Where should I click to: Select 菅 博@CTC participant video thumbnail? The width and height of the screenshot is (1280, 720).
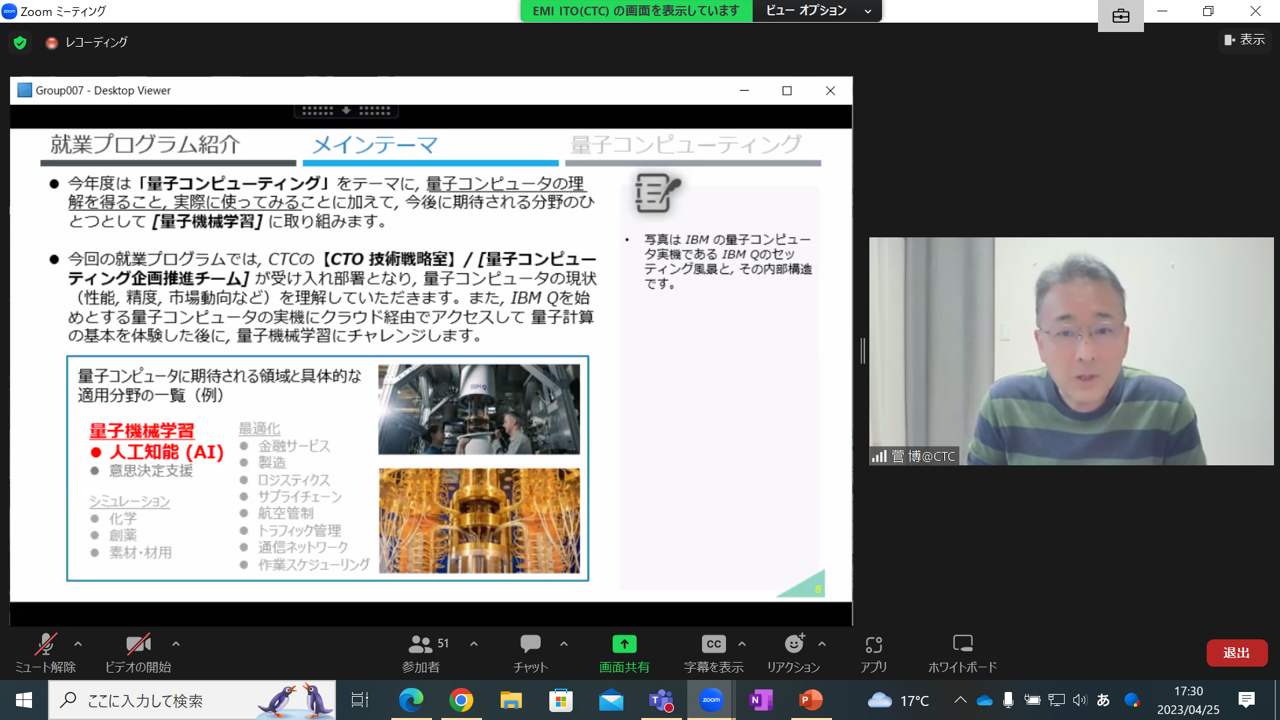[x=1071, y=351]
